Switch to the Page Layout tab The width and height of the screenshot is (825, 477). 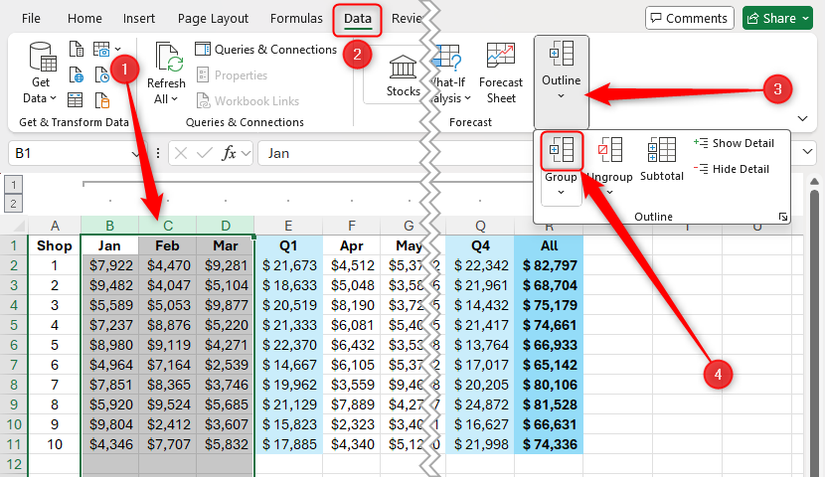pos(213,18)
